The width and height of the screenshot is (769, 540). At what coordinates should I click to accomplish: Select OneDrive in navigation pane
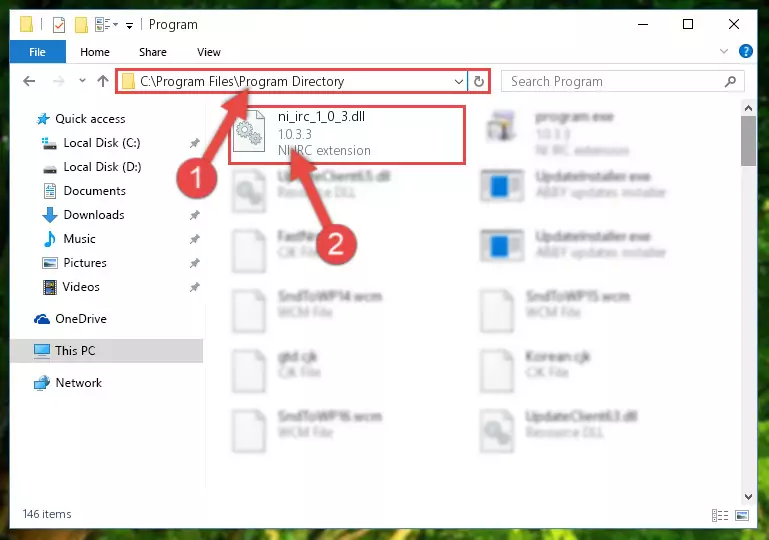click(80, 319)
